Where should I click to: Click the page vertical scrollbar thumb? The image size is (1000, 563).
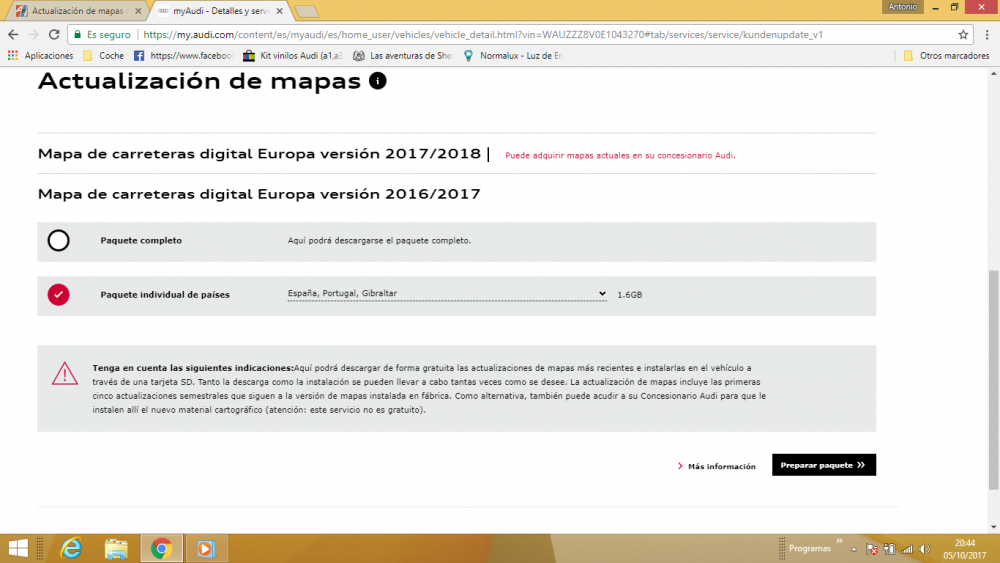pos(994,379)
